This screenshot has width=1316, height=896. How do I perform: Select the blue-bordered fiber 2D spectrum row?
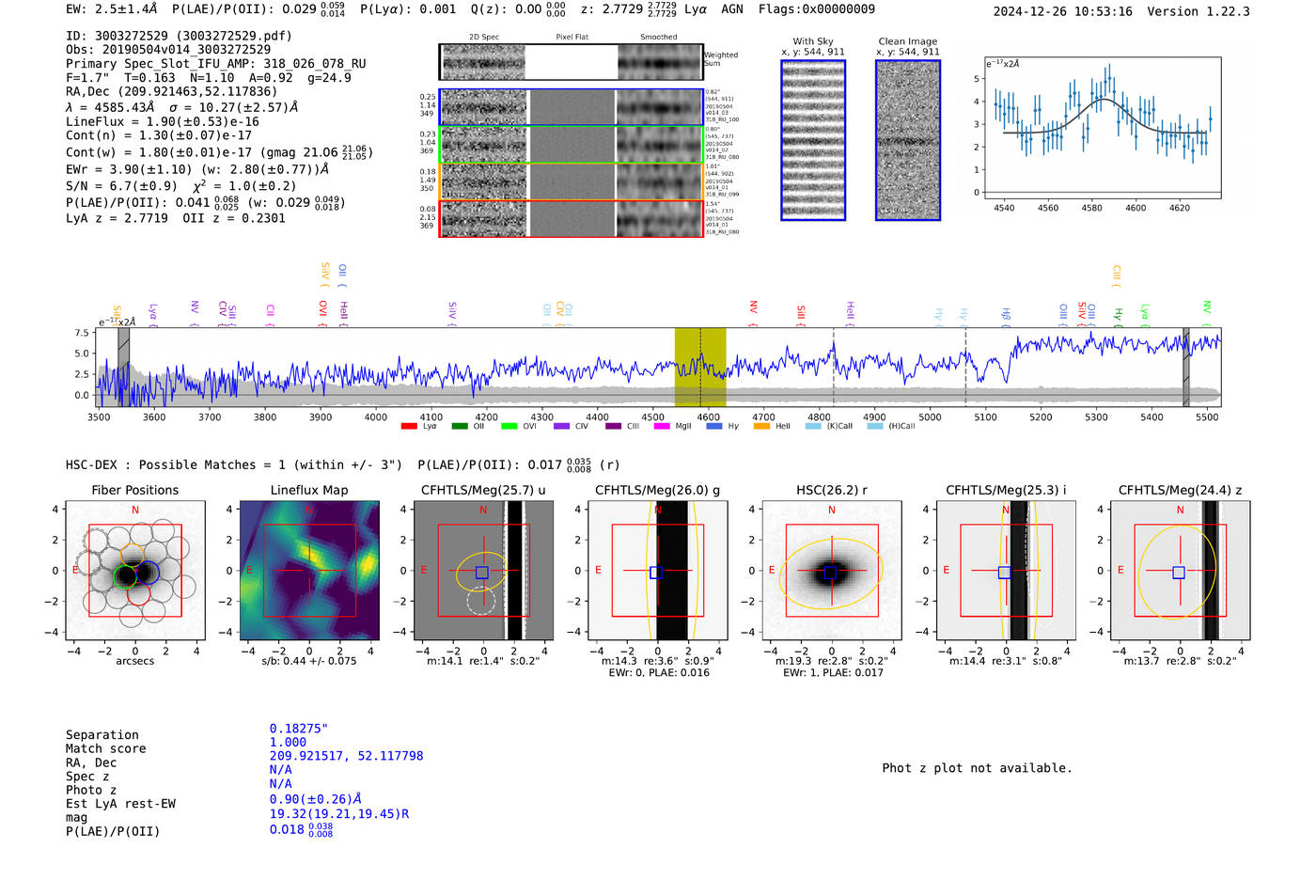[x=484, y=107]
